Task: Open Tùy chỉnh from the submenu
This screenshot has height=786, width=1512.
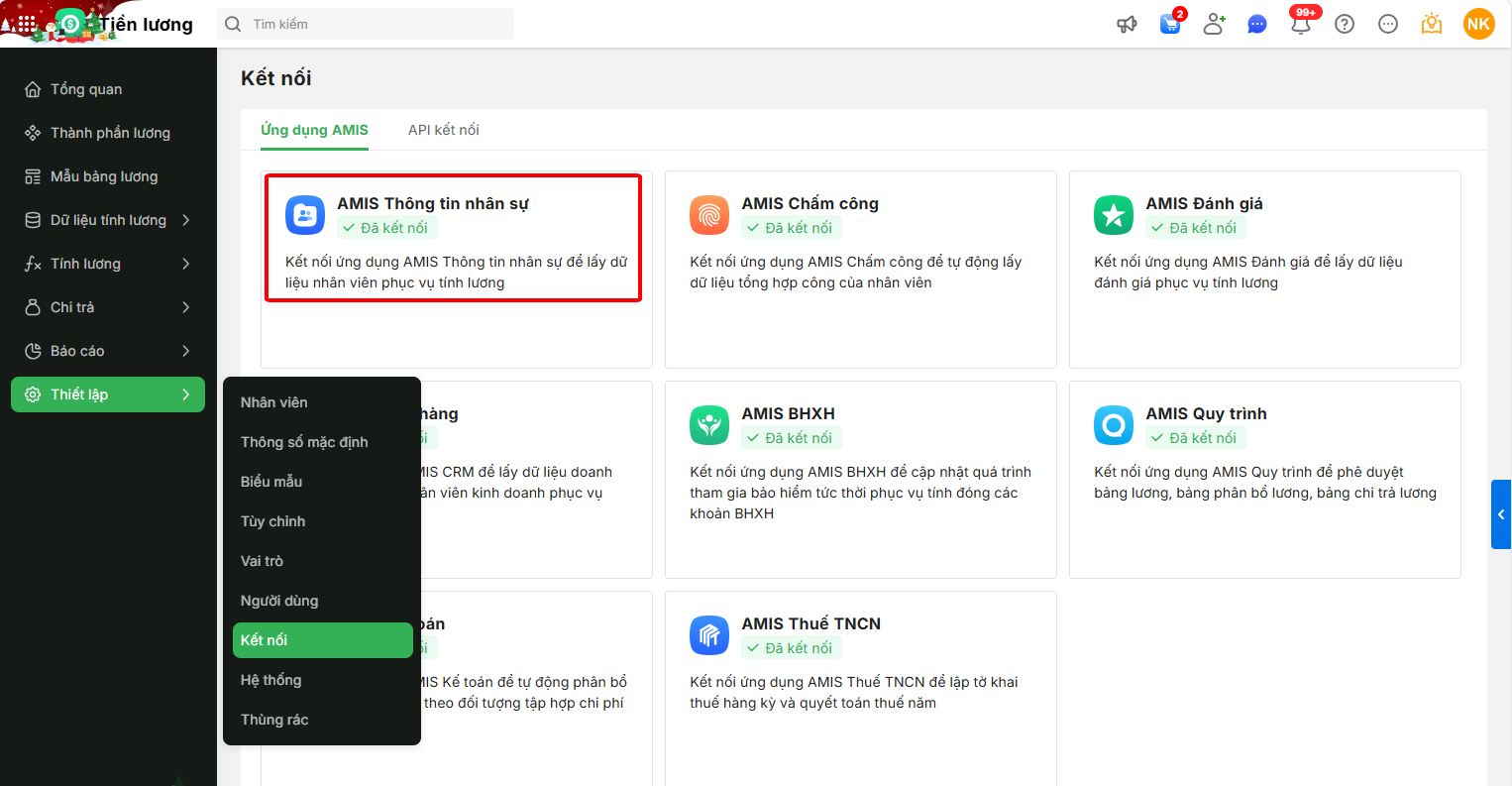Action: click(x=323, y=521)
